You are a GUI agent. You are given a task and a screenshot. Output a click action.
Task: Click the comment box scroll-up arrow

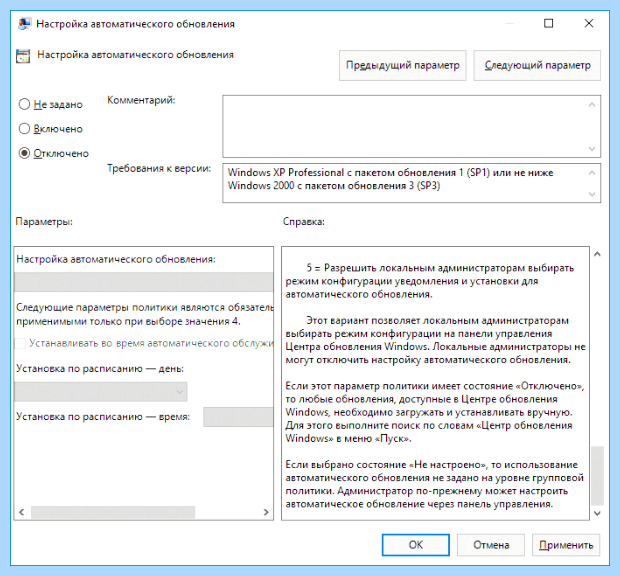click(592, 105)
